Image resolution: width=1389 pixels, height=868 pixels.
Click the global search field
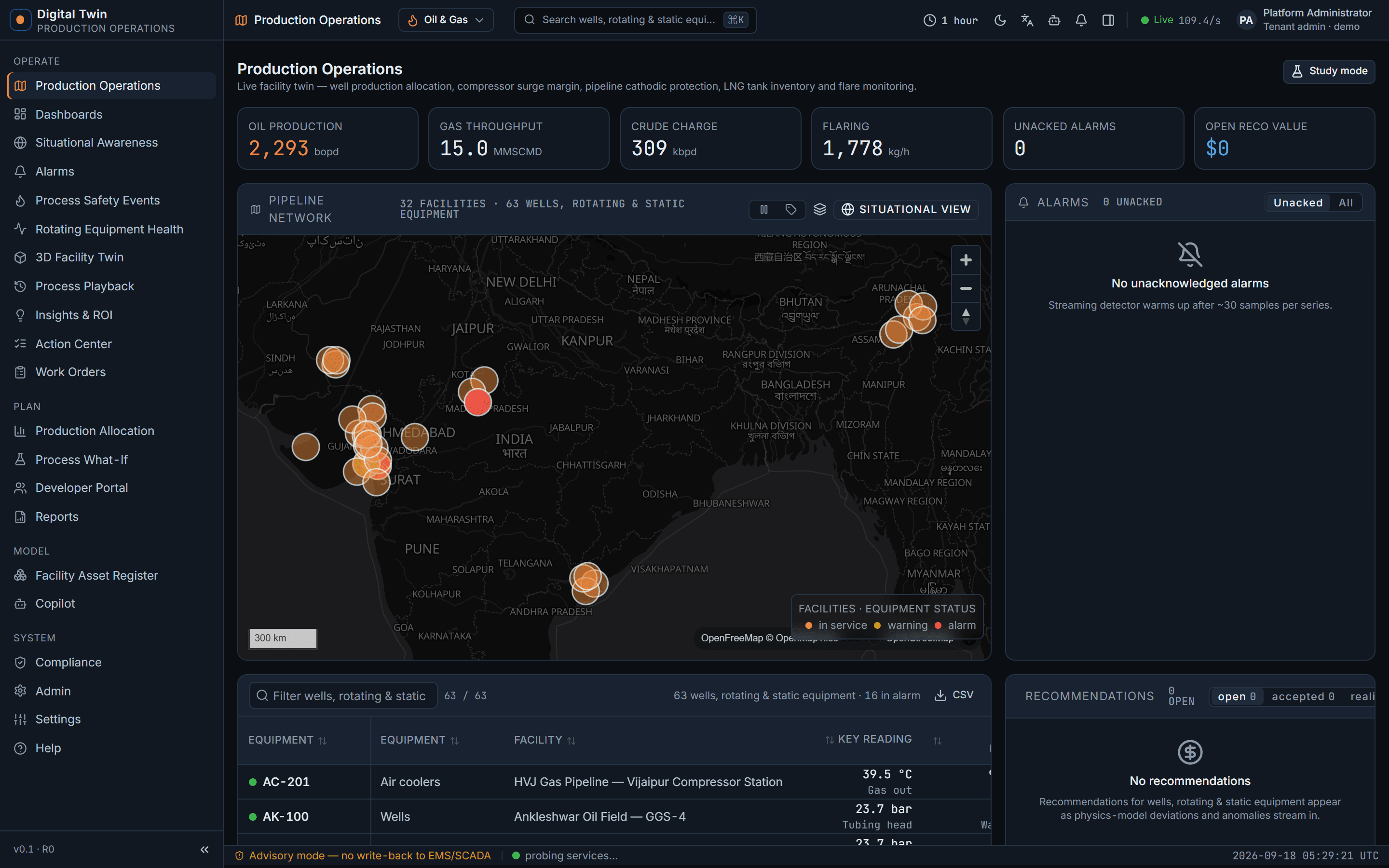pos(635,20)
